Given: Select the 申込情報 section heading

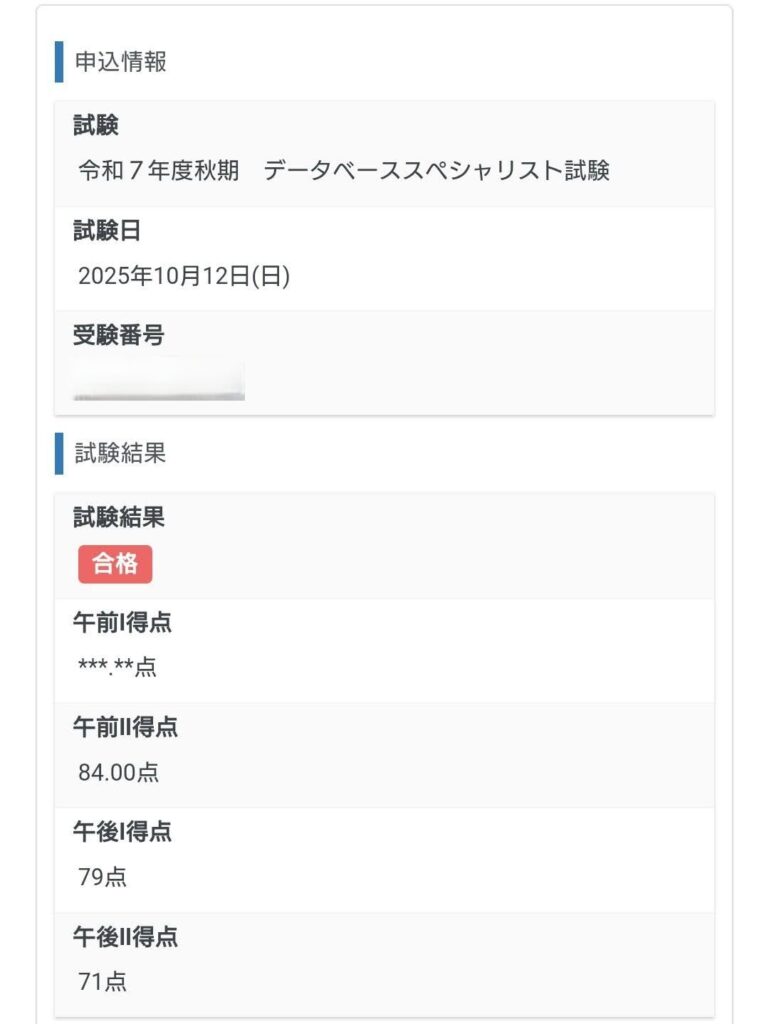Looking at the screenshot, I should click(x=121, y=62).
